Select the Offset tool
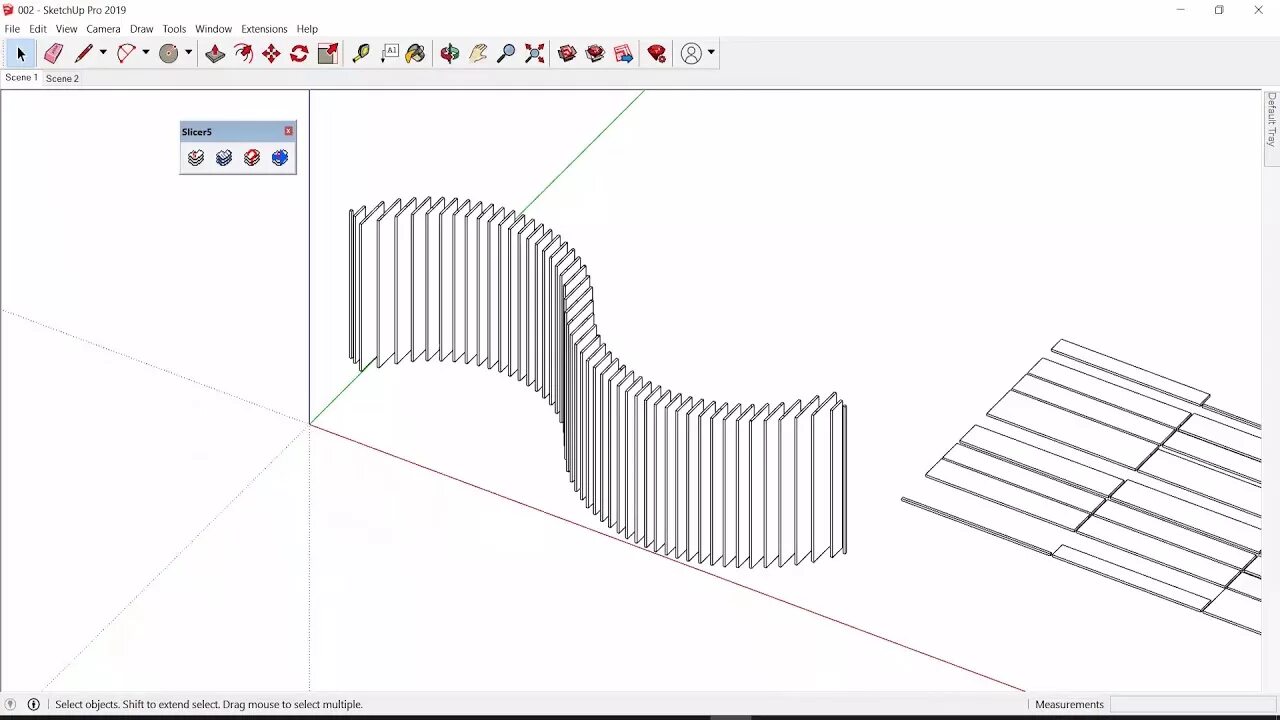This screenshot has height=720, width=1280. point(243,54)
